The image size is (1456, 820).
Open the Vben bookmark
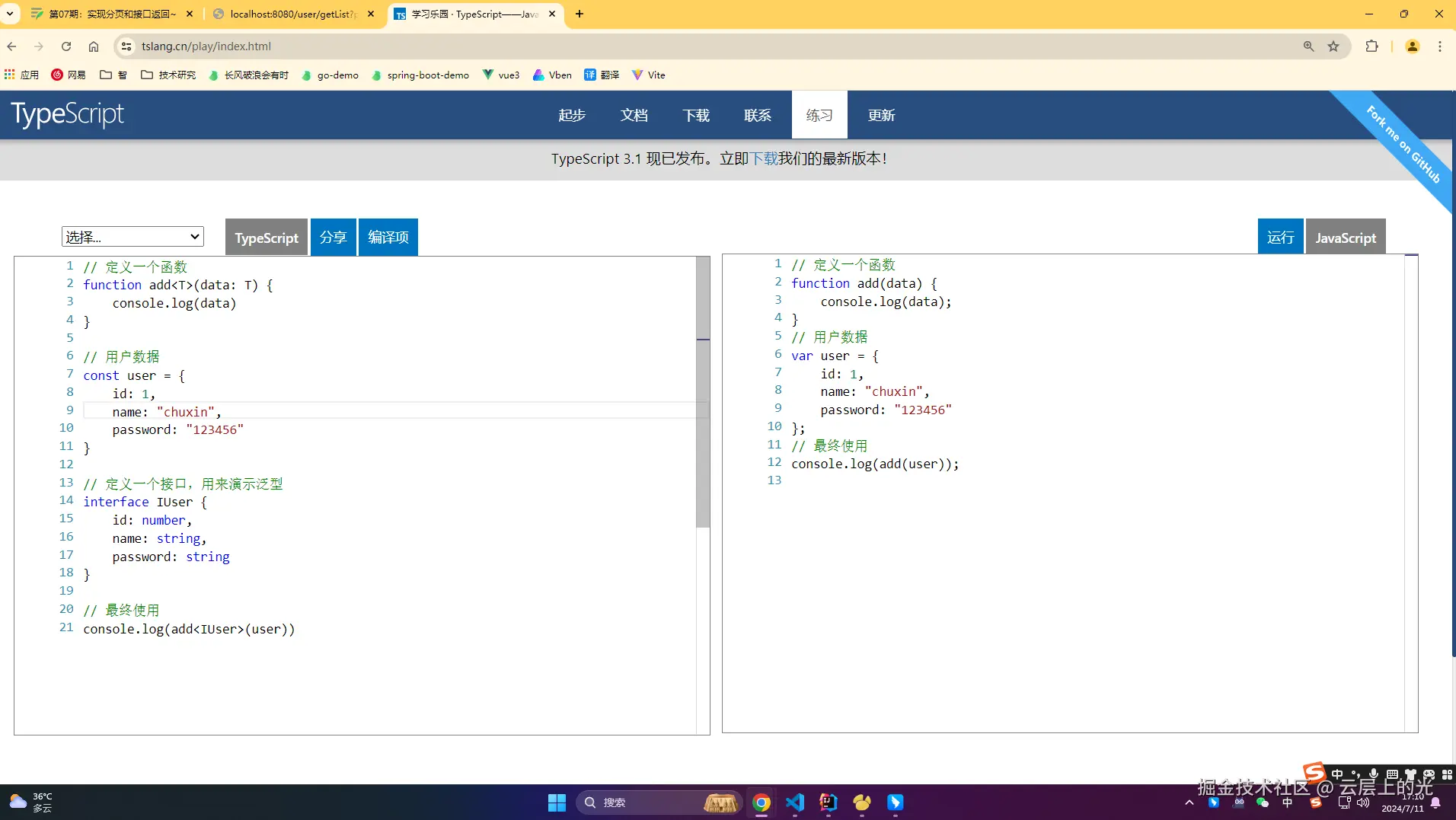coord(553,75)
